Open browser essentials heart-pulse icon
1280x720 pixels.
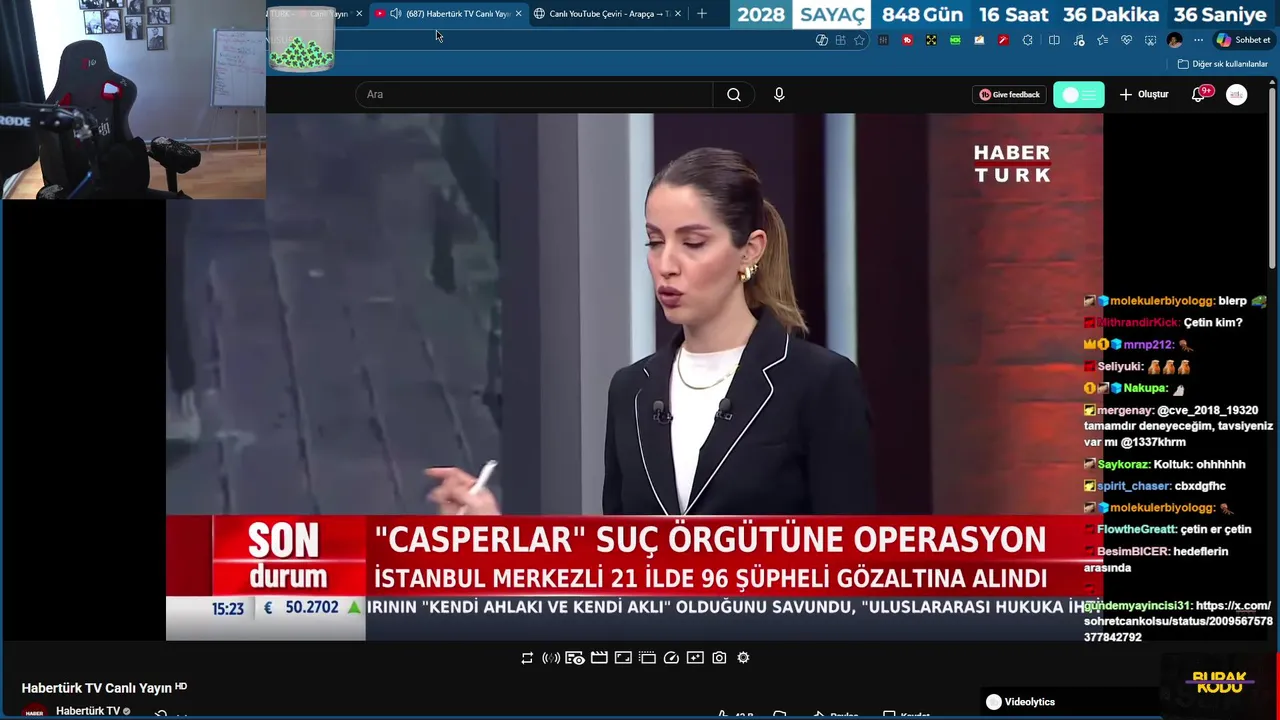1126,40
